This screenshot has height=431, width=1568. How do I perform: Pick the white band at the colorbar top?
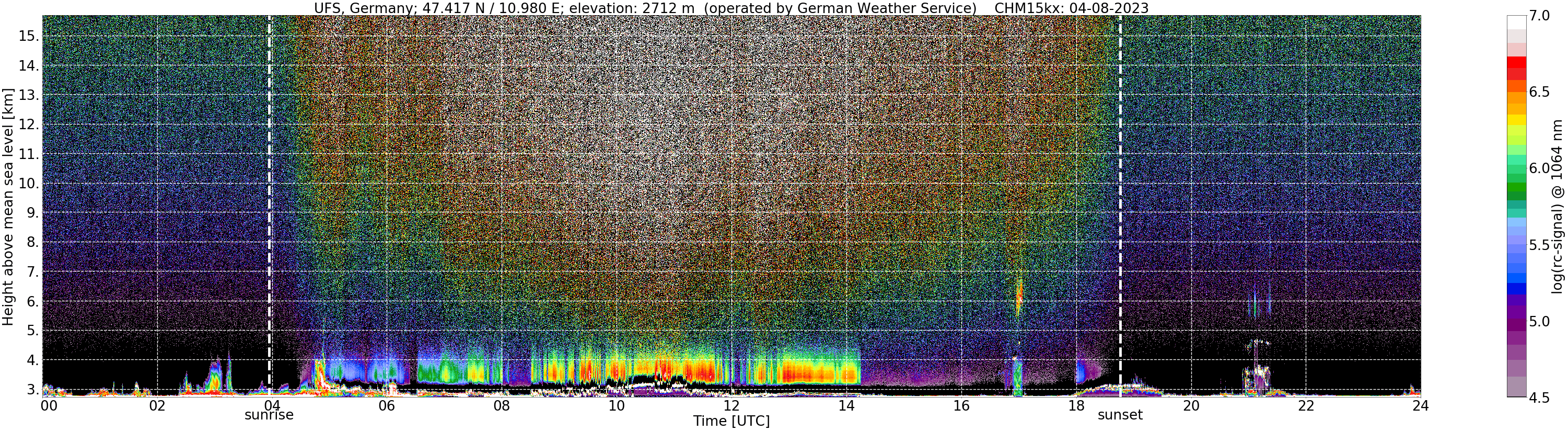1516,22
